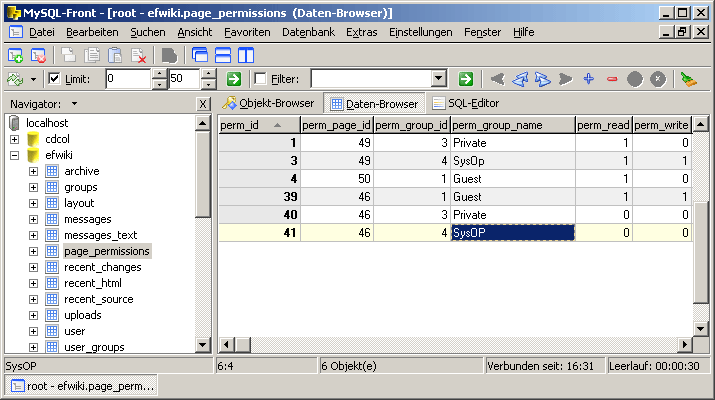Screen dimensions: 715x400
Task: Click the cascade windows icon
Action: point(199,55)
